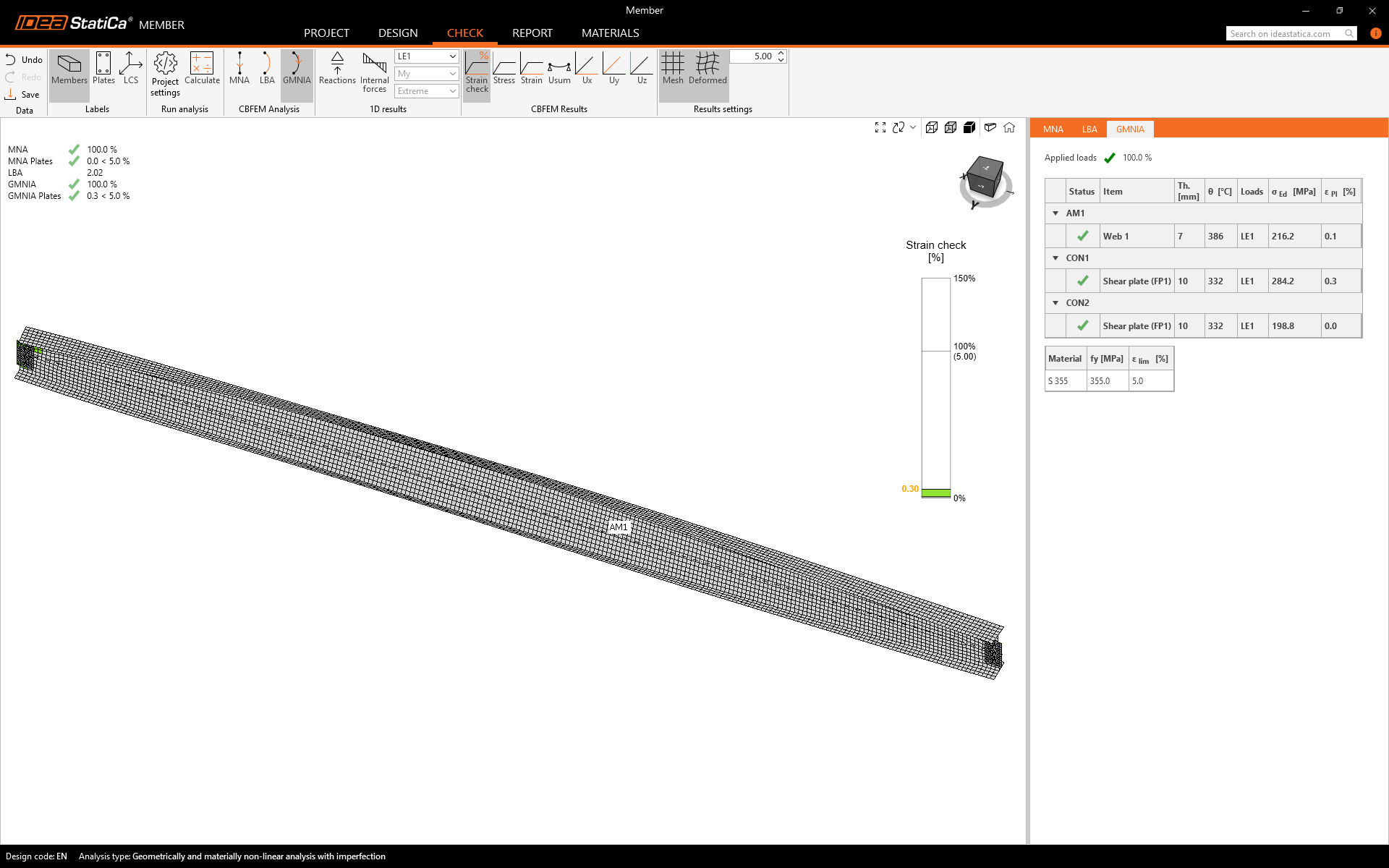Toggle Members labels
The image size is (1389, 868).
coord(69,69)
